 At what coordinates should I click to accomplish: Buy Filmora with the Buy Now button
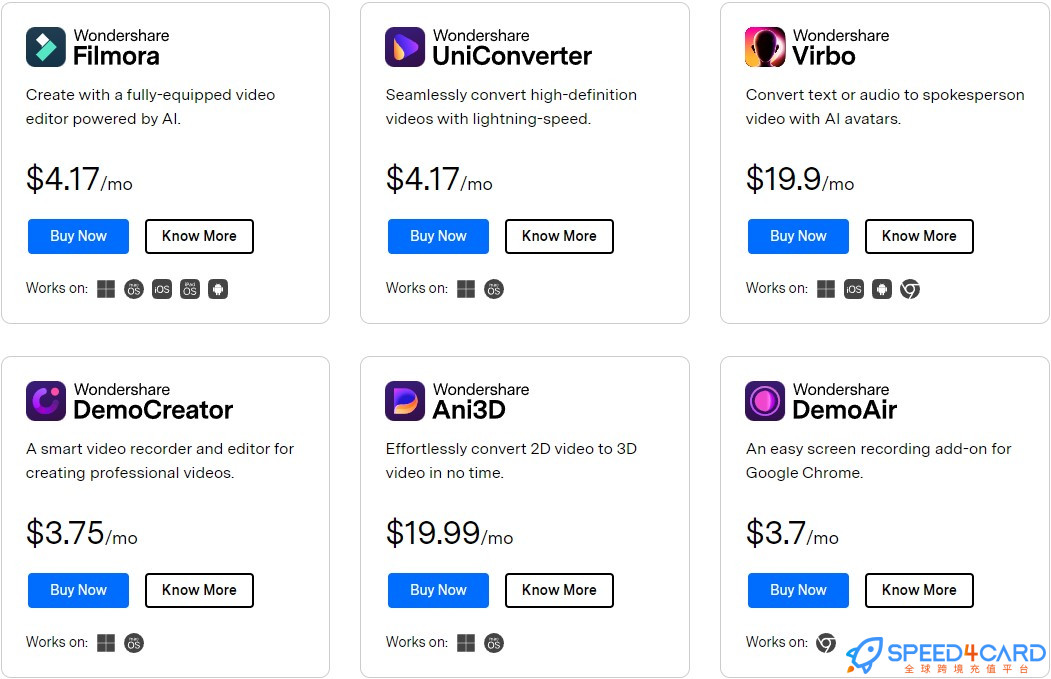78,236
